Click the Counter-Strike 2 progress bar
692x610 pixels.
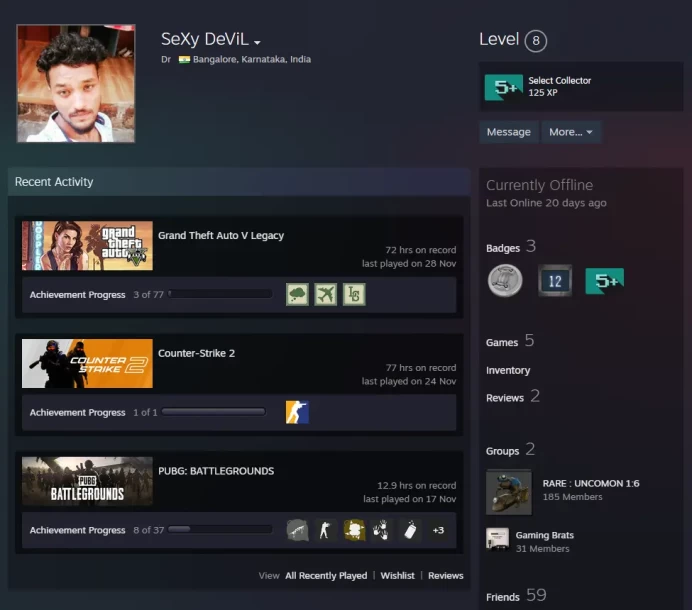(x=214, y=412)
